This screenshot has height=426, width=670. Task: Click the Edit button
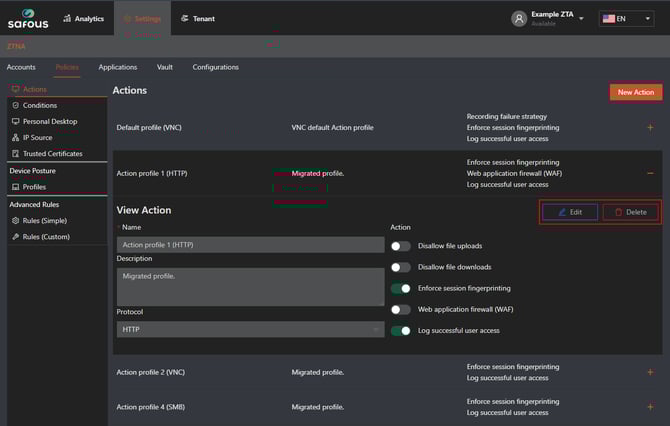570,212
